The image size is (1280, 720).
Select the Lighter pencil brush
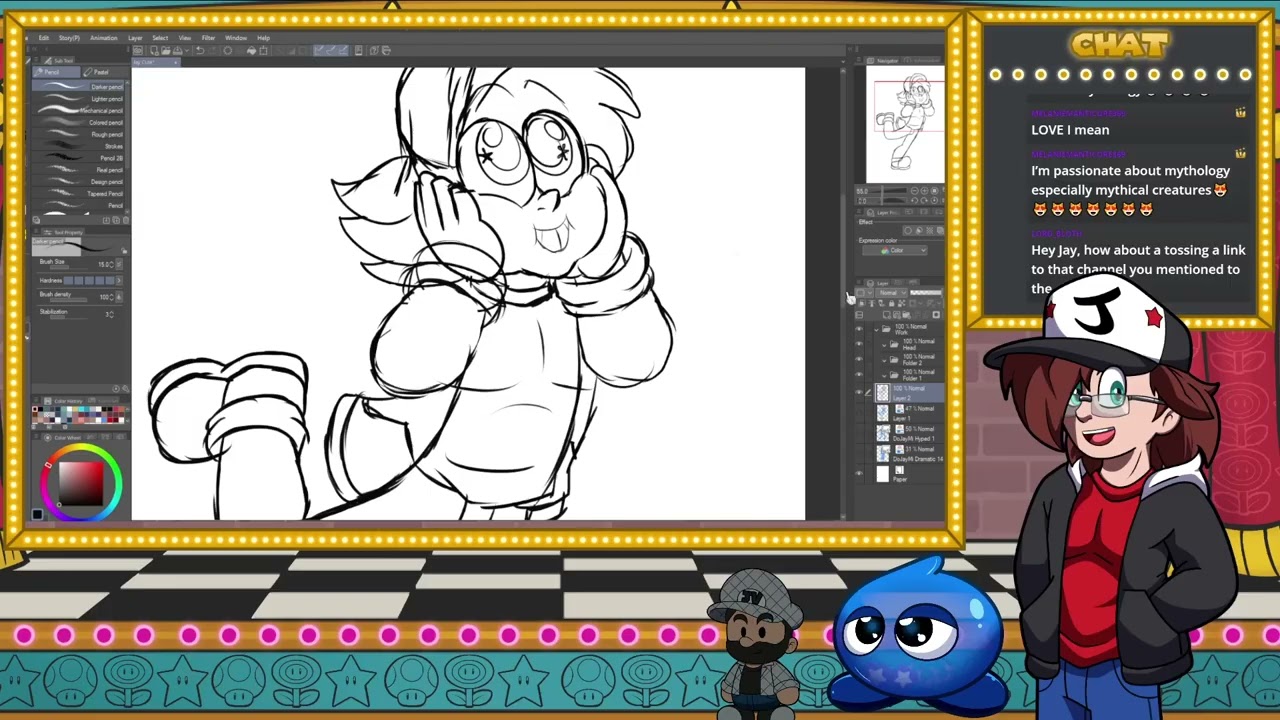coord(79,99)
